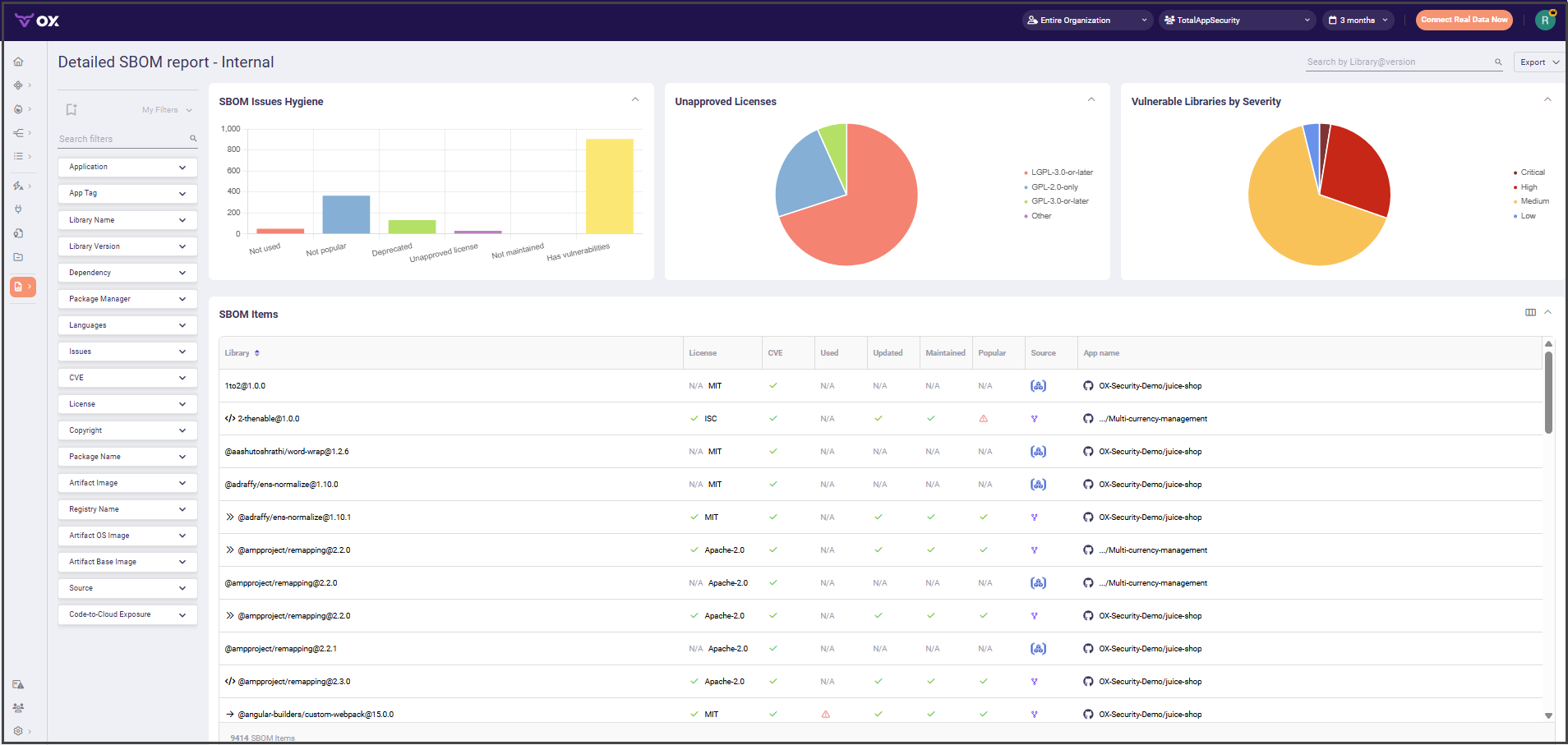Viewport: 1568px width, 745px height.
Task: Click the user avatar in top right
Action: pos(1545,21)
